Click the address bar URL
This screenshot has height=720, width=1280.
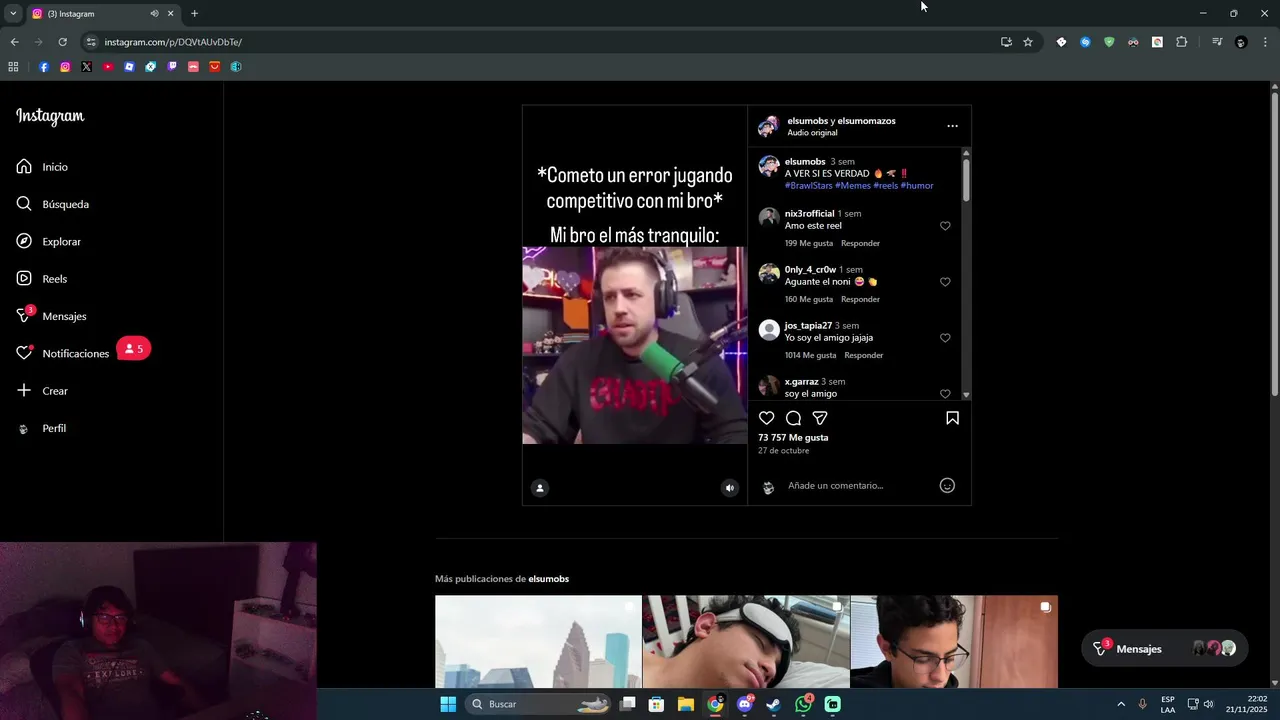[x=173, y=42]
